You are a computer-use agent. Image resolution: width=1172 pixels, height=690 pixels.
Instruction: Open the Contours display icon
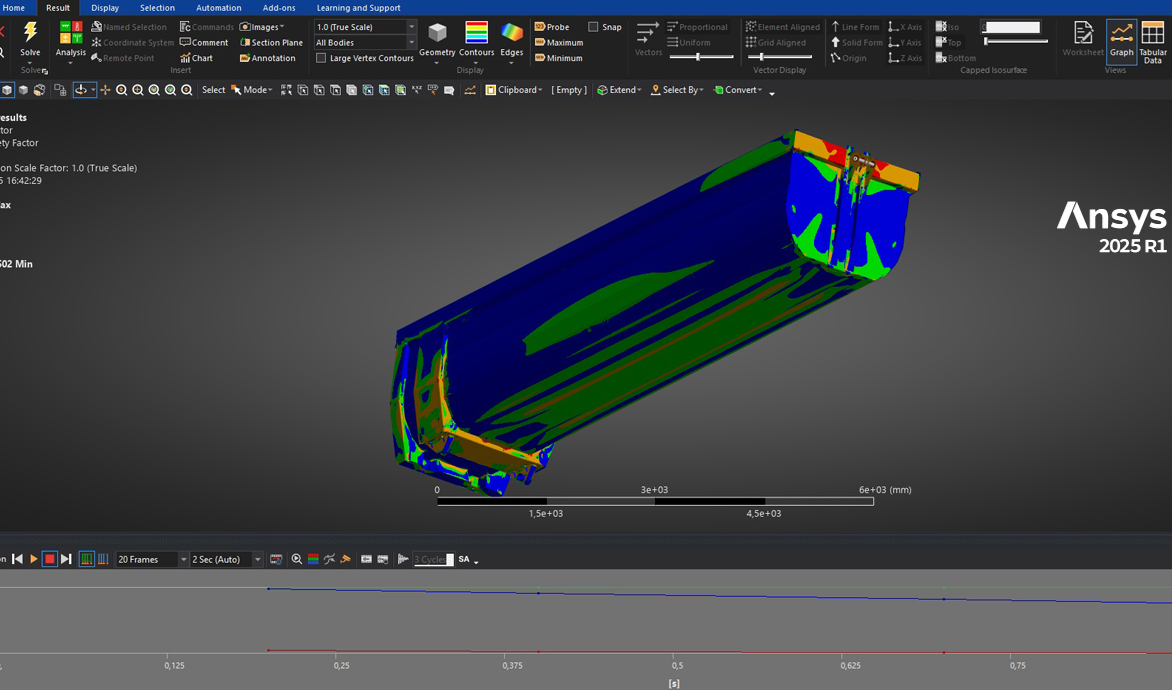[476, 33]
